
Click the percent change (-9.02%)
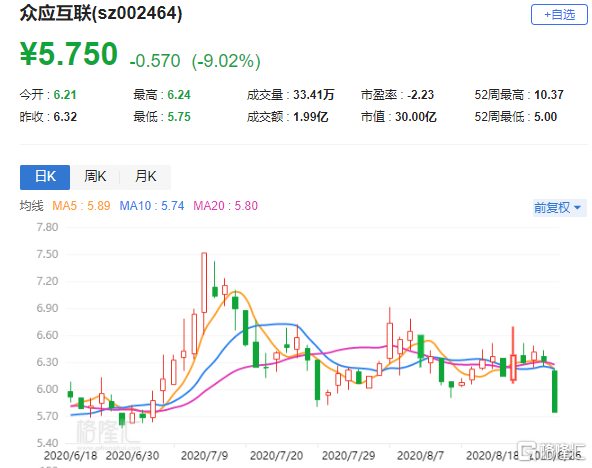tap(226, 61)
